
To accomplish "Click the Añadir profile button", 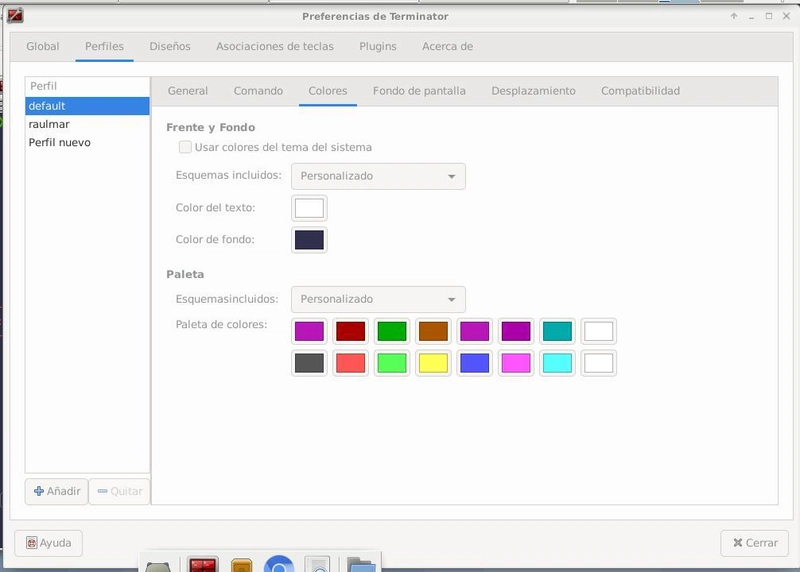I will [57, 491].
